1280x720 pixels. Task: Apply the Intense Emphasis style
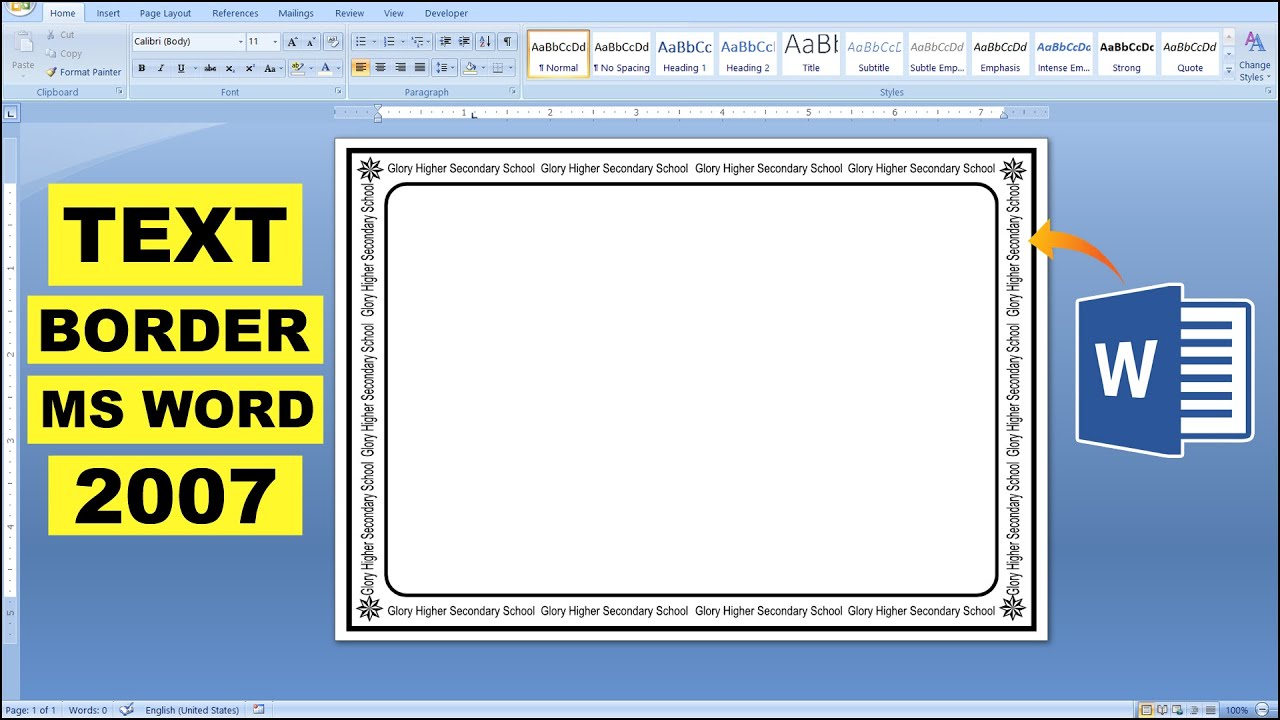tap(1063, 53)
